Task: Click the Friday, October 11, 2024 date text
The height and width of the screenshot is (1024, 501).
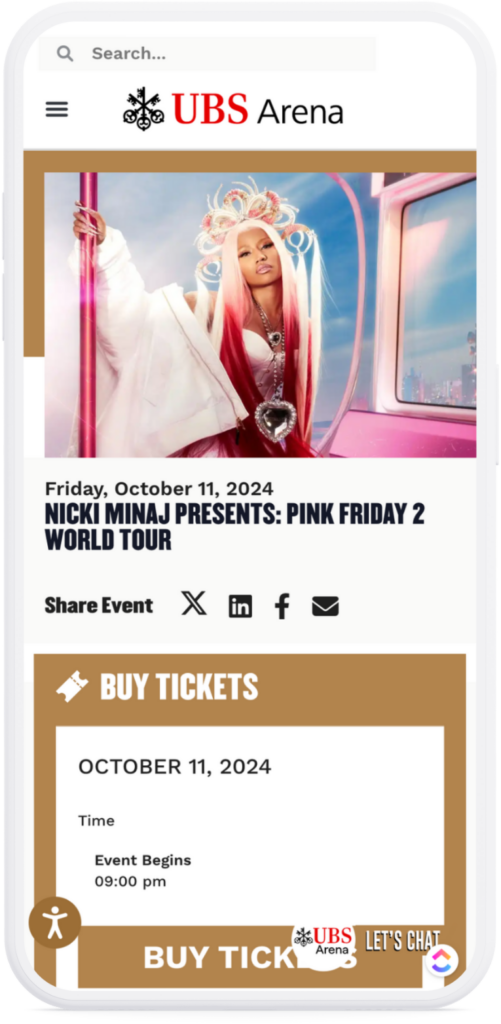Action: pos(159,488)
